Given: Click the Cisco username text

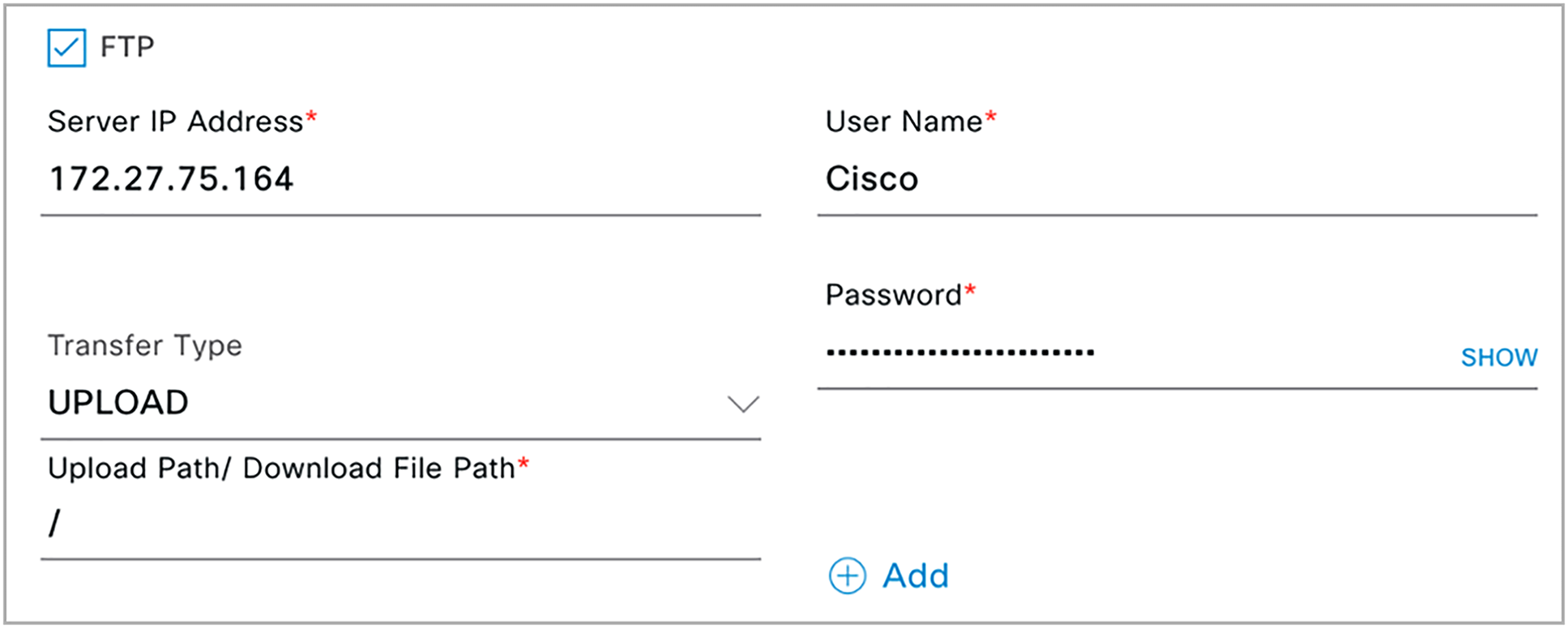Looking at the screenshot, I should tap(872, 179).
